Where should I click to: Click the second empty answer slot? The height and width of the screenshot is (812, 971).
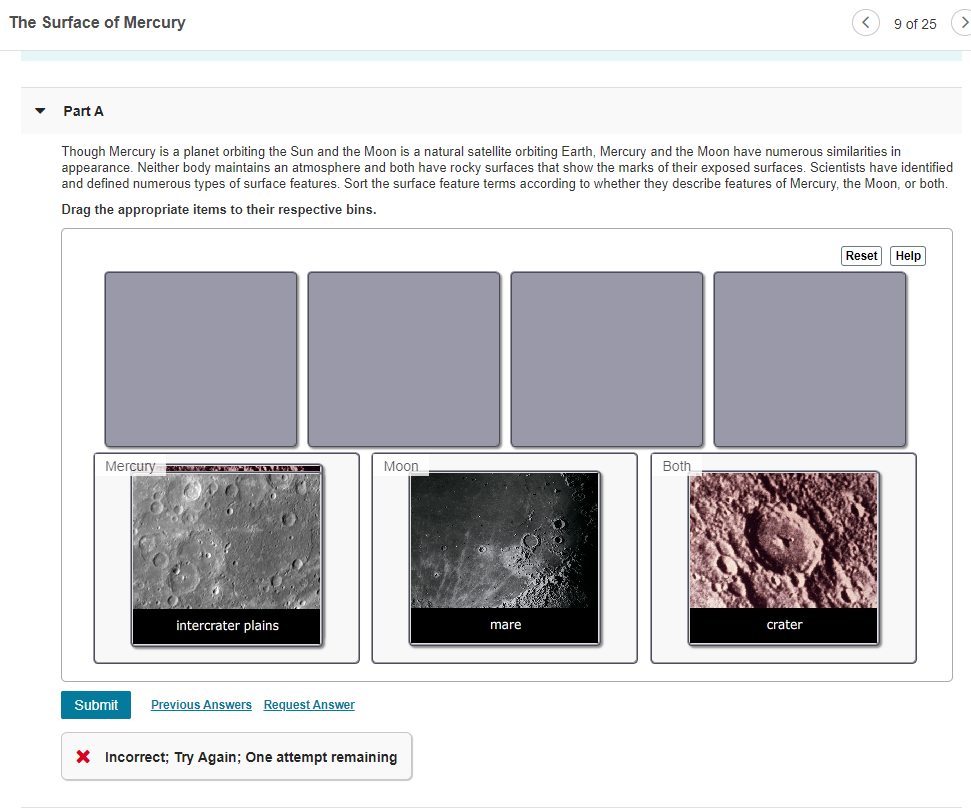coord(403,357)
